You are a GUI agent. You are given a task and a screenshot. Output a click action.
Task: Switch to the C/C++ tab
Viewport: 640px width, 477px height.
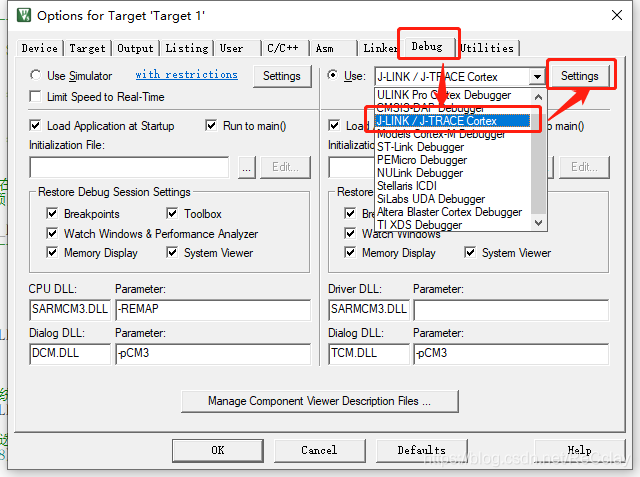[285, 48]
